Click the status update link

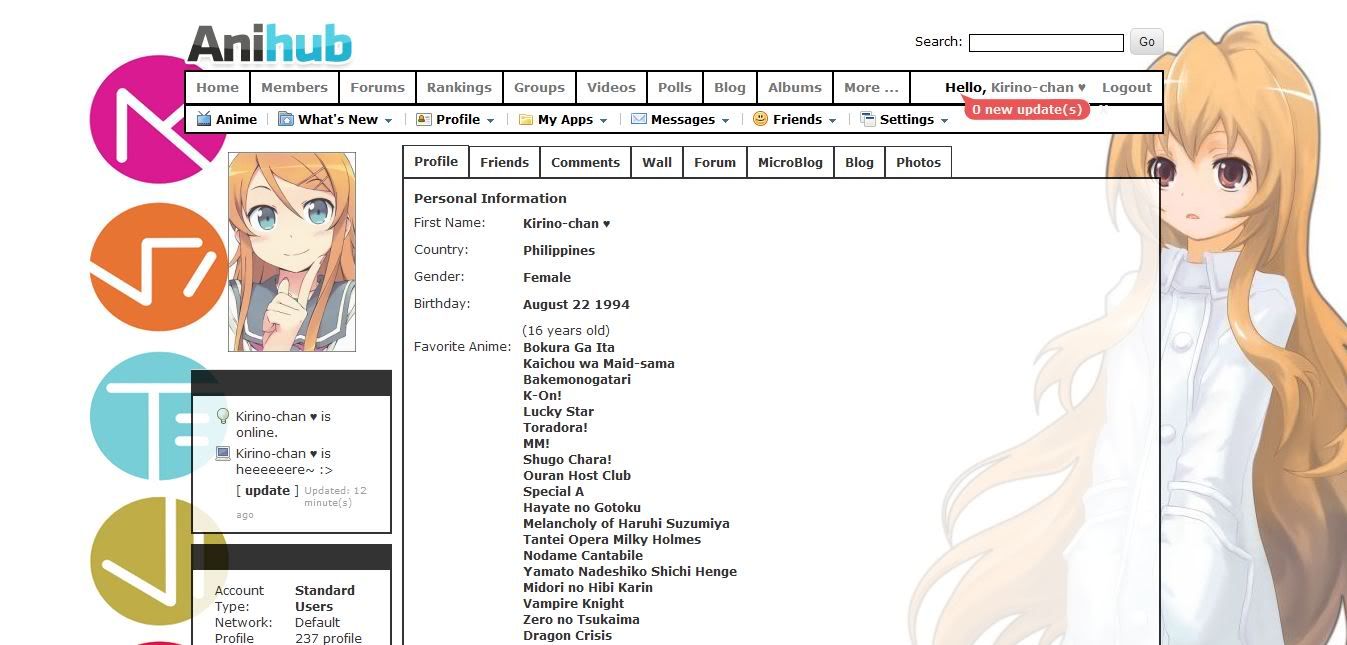tap(267, 490)
